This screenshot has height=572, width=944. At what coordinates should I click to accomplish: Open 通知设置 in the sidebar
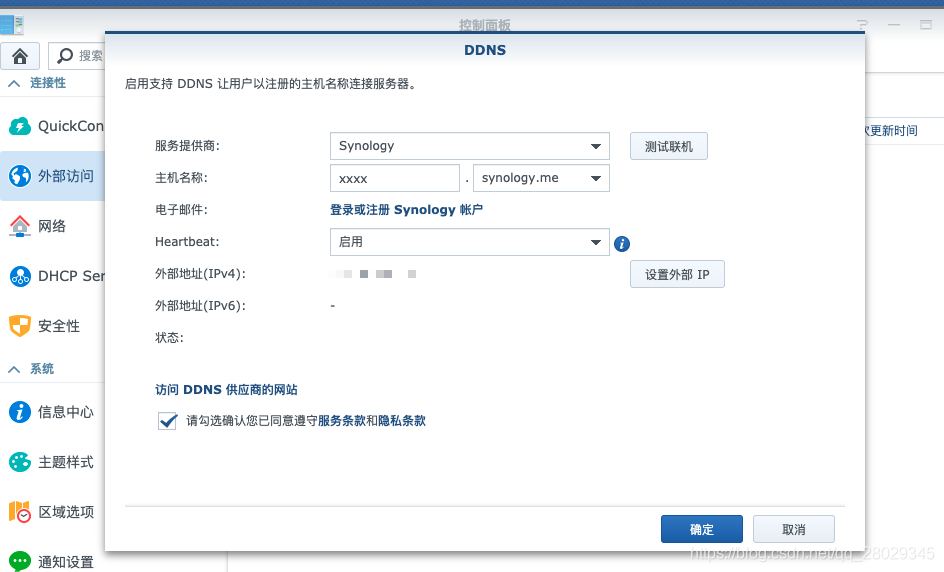click(52, 561)
